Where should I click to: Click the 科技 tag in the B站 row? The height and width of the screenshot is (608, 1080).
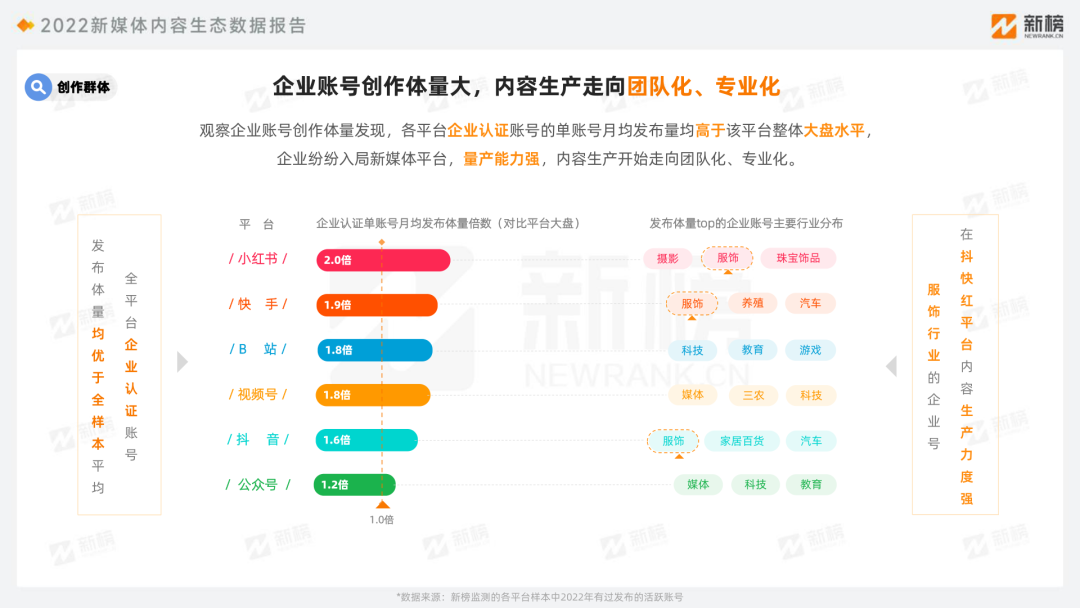pyautogui.click(x=692, y=350)
